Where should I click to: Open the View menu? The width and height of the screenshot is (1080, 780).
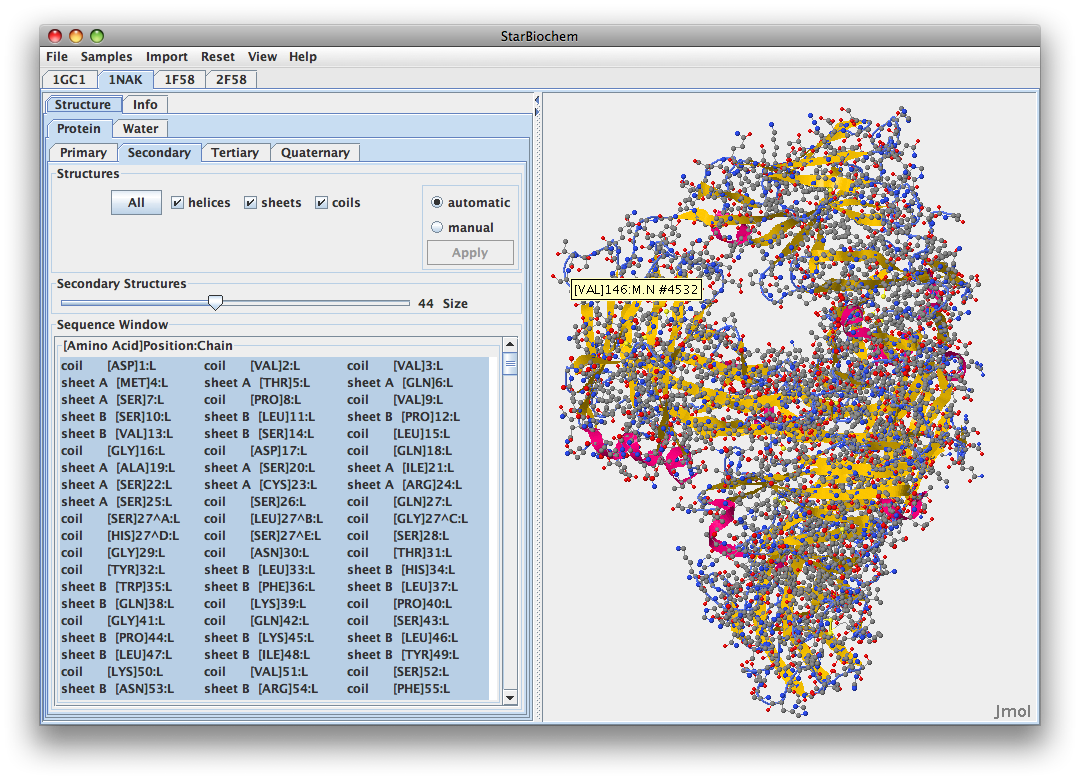click(262, 57)
